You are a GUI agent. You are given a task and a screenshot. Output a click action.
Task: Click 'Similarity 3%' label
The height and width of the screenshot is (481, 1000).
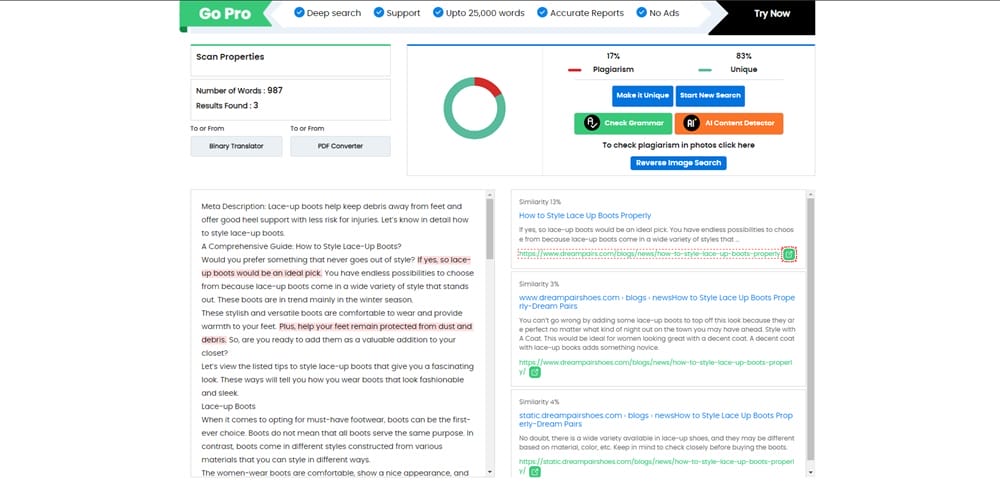(x=538, y=284)
